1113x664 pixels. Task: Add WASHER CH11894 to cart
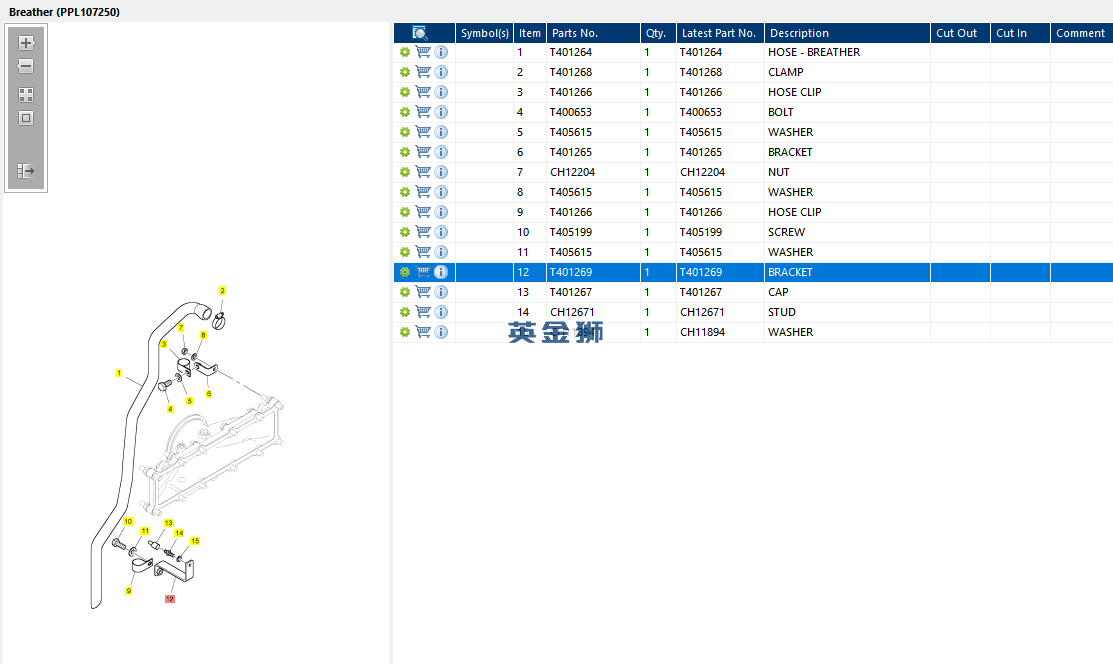pos(423,332)
